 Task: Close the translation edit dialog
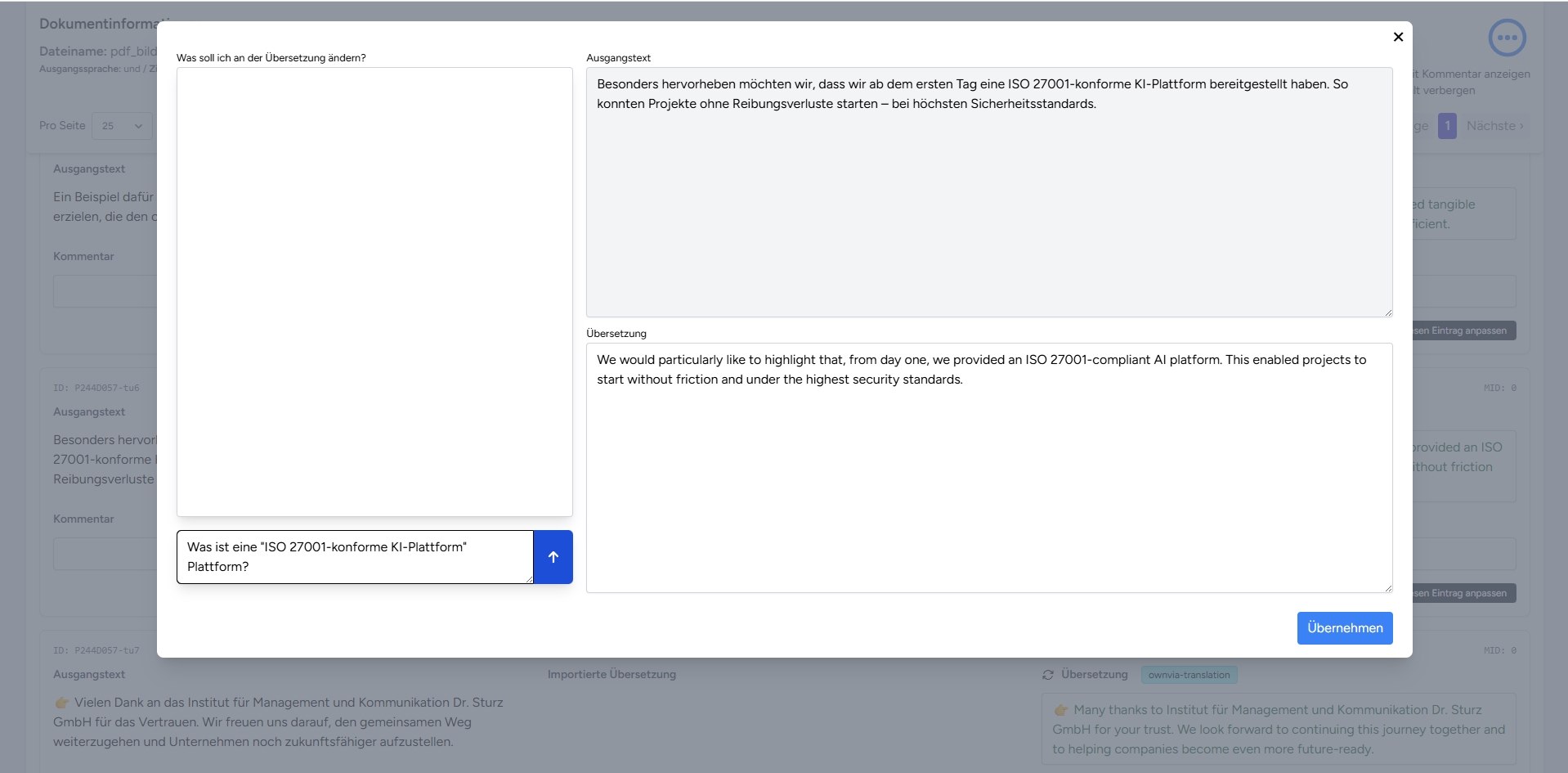pos(1398,37)
